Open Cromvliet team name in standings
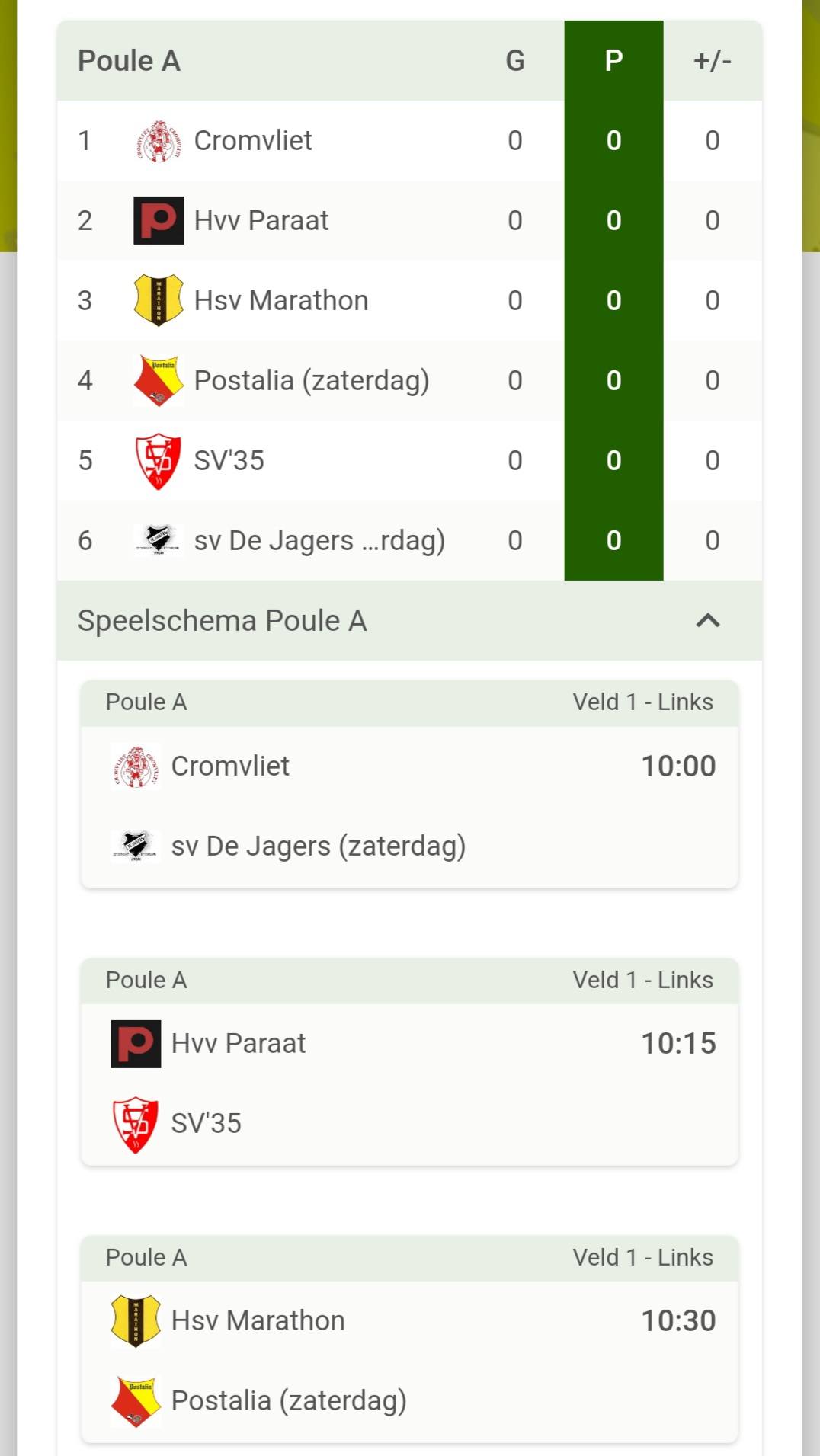 253,141
